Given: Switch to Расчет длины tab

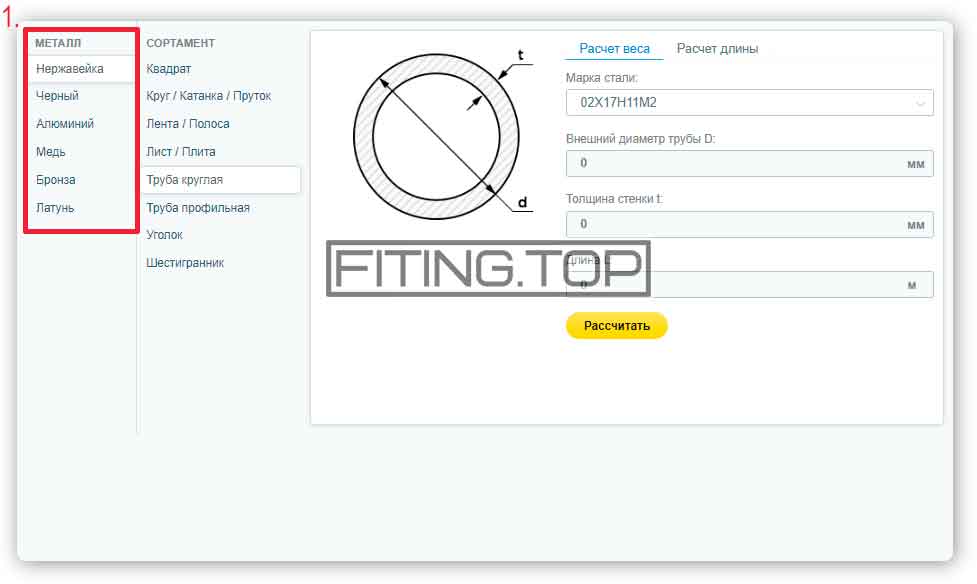Looking at the screenshot, I should 717,49.
